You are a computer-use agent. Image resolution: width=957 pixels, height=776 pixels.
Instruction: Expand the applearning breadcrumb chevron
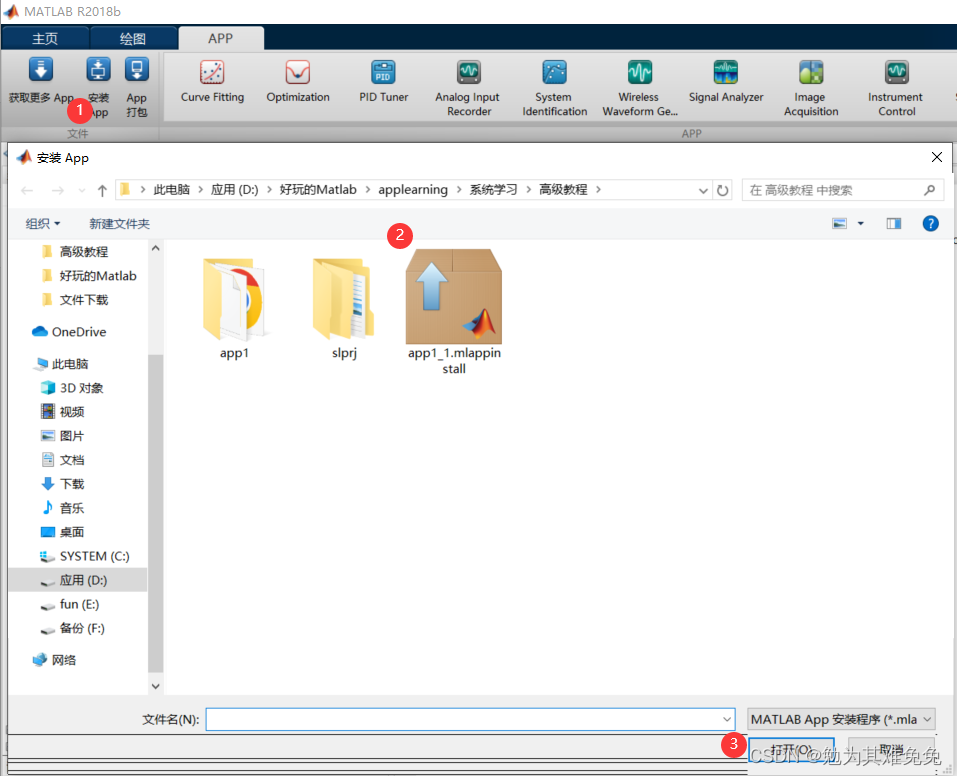459,190
